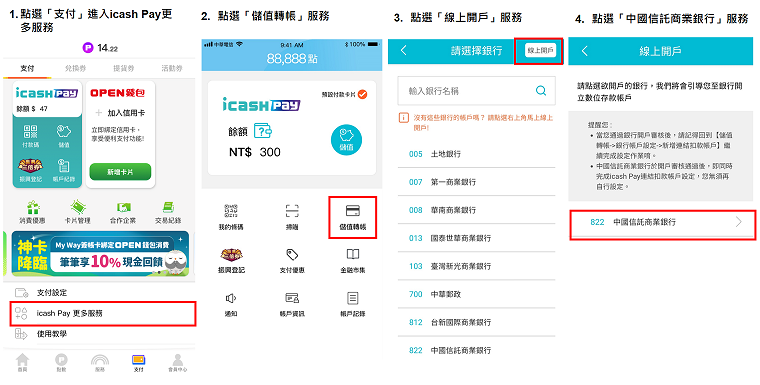Go back from 請選擇銀行 screen
This screenshot has height=385, width=760.
tap(404, 50)
